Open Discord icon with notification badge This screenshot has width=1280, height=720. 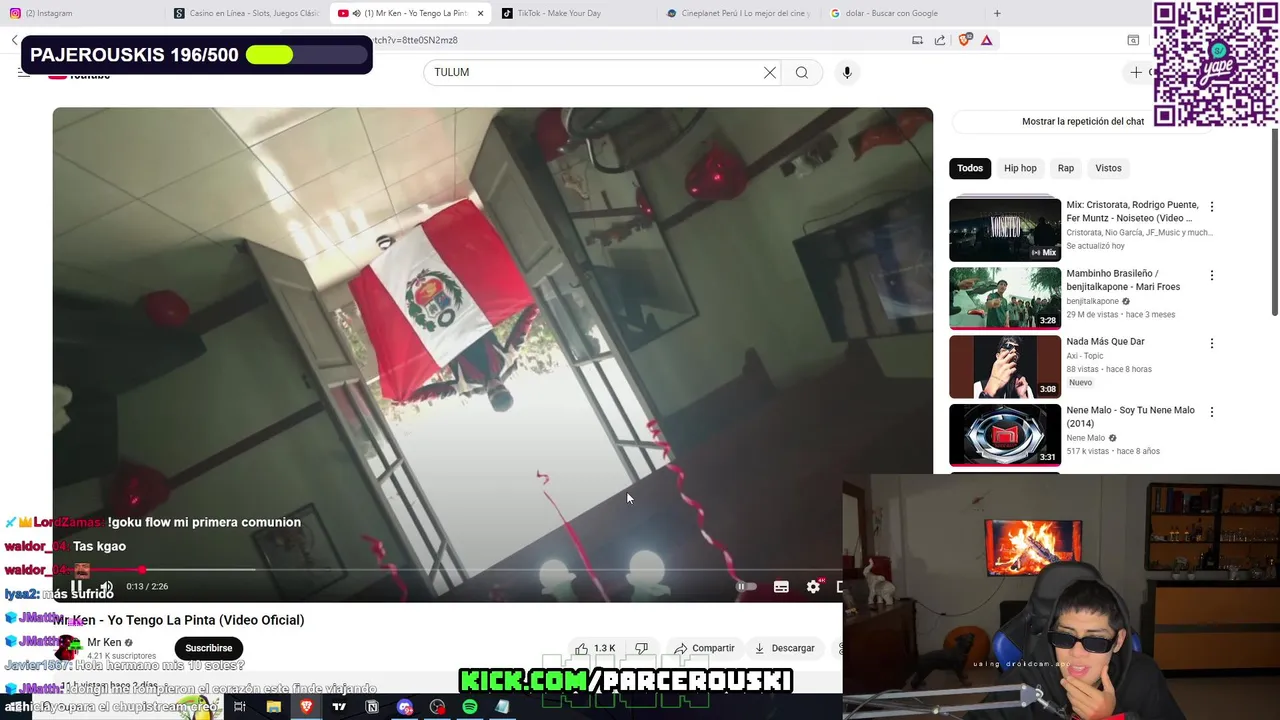(404, 707)
